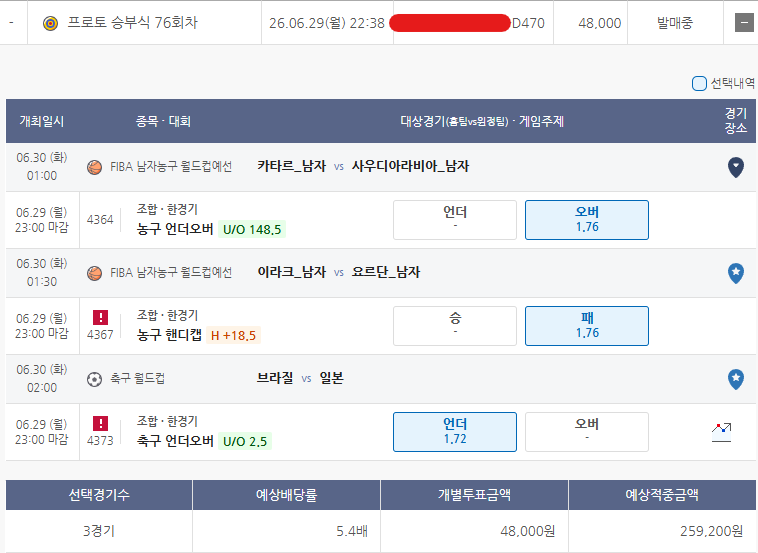The width and height of the screenshot is (758, 553).
Task: Select 승 for 농구 핸디캡 game 4367
Action: point(455,326)
